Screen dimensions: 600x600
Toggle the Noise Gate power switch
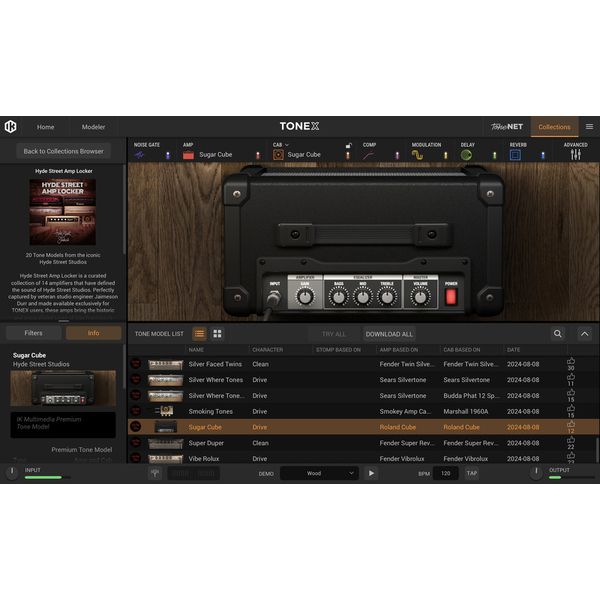coord(168,155)
